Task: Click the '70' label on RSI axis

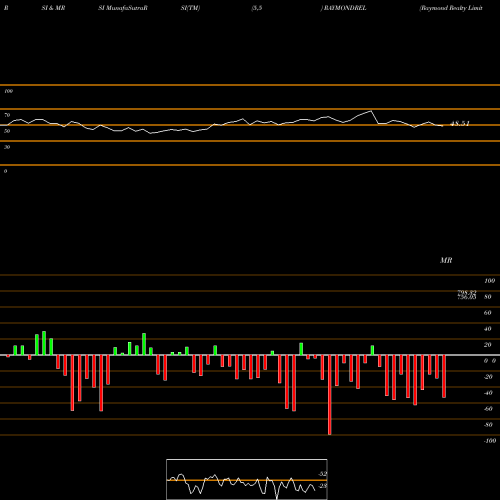Action: [7, 115]
